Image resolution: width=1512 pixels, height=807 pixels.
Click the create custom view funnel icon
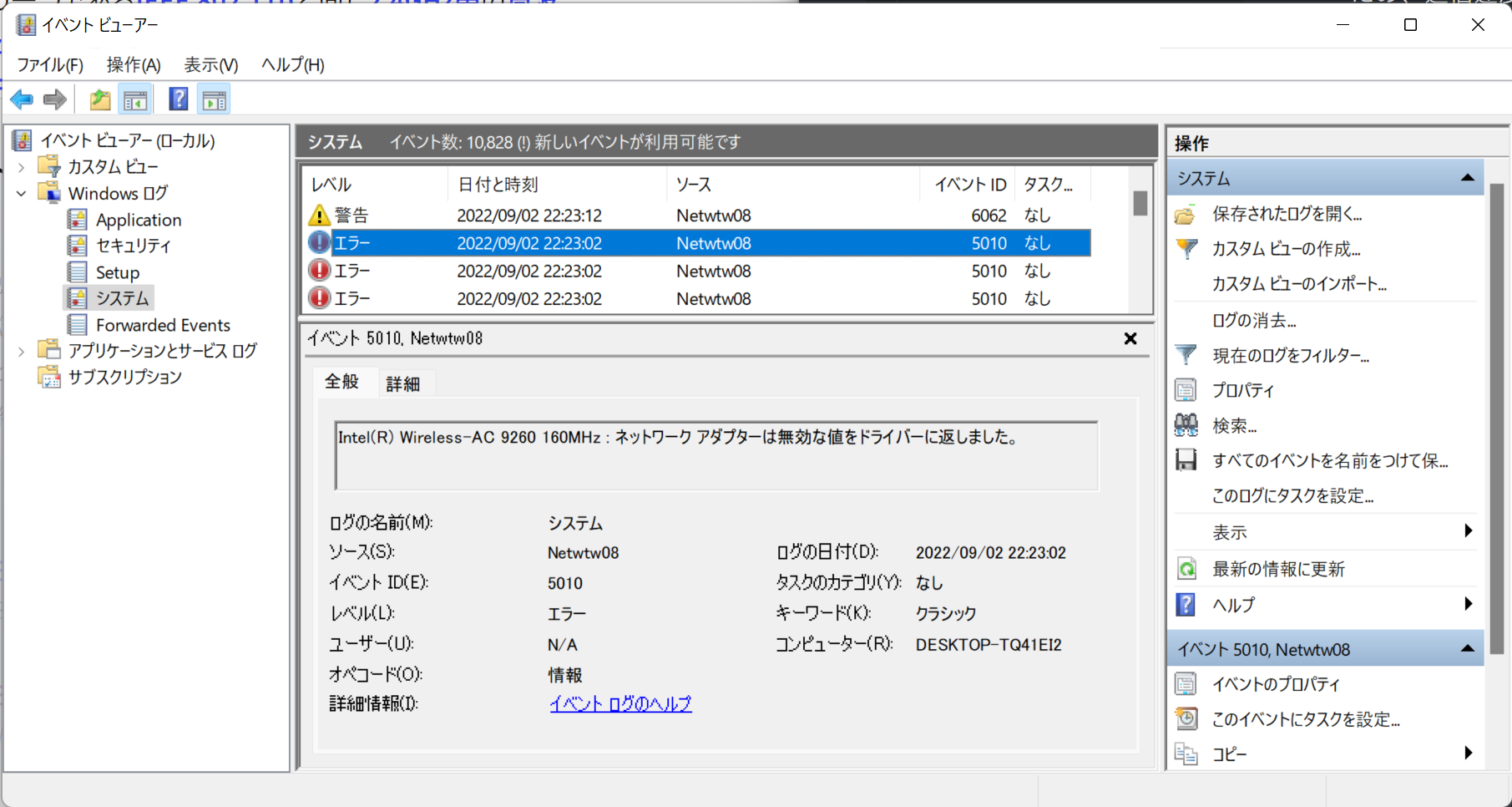(x=1186, y=249)
